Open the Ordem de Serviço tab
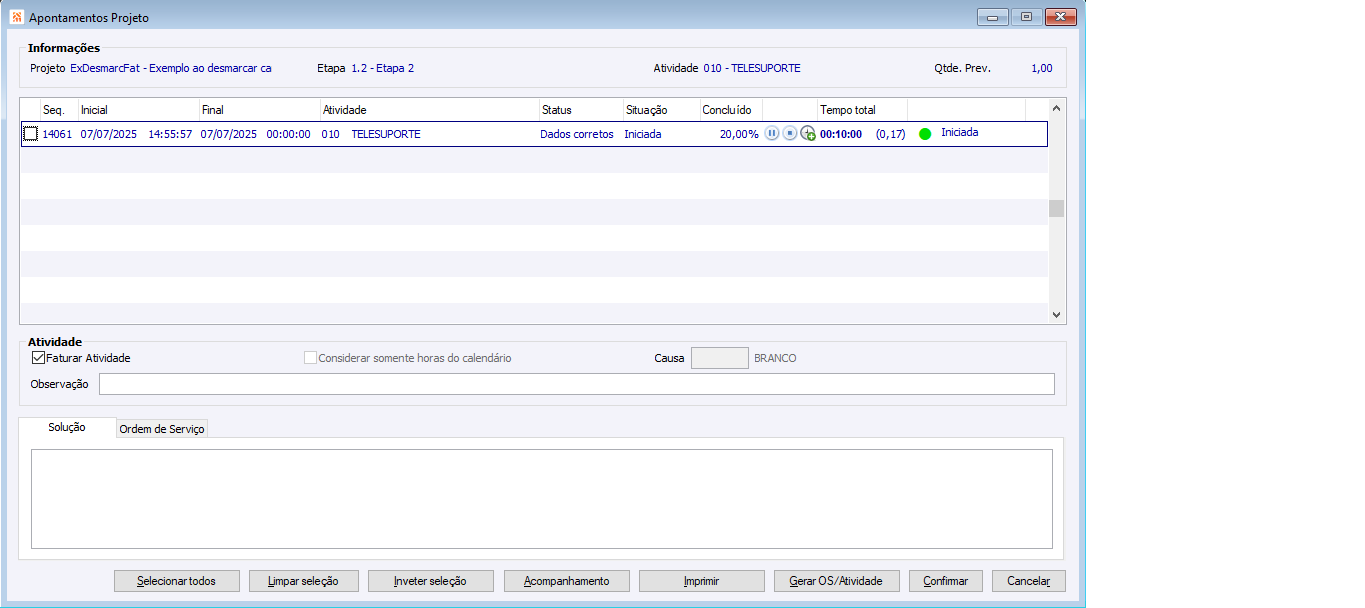 [162, 429]
